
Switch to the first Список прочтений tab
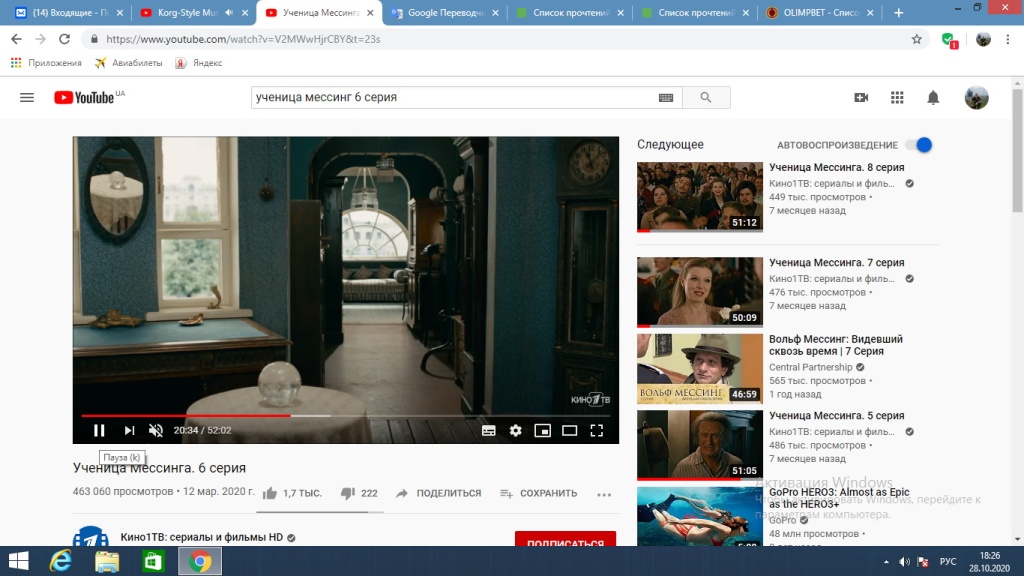[x=569, y=12]
